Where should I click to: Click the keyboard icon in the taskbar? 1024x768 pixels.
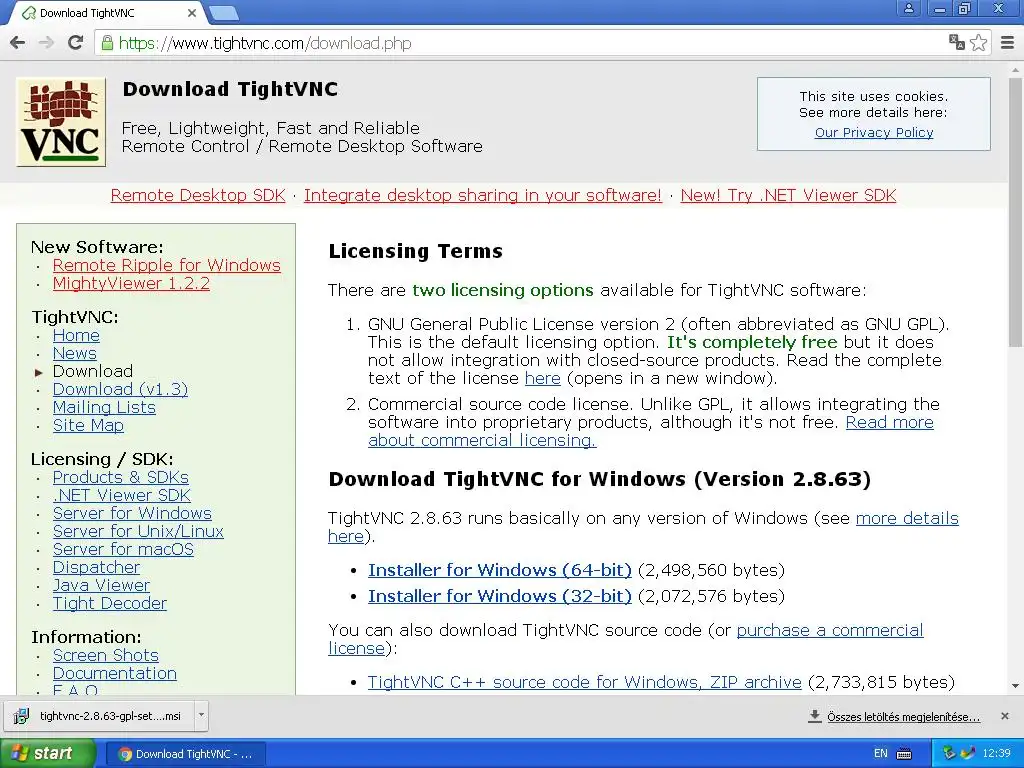[x=904, y=754]
